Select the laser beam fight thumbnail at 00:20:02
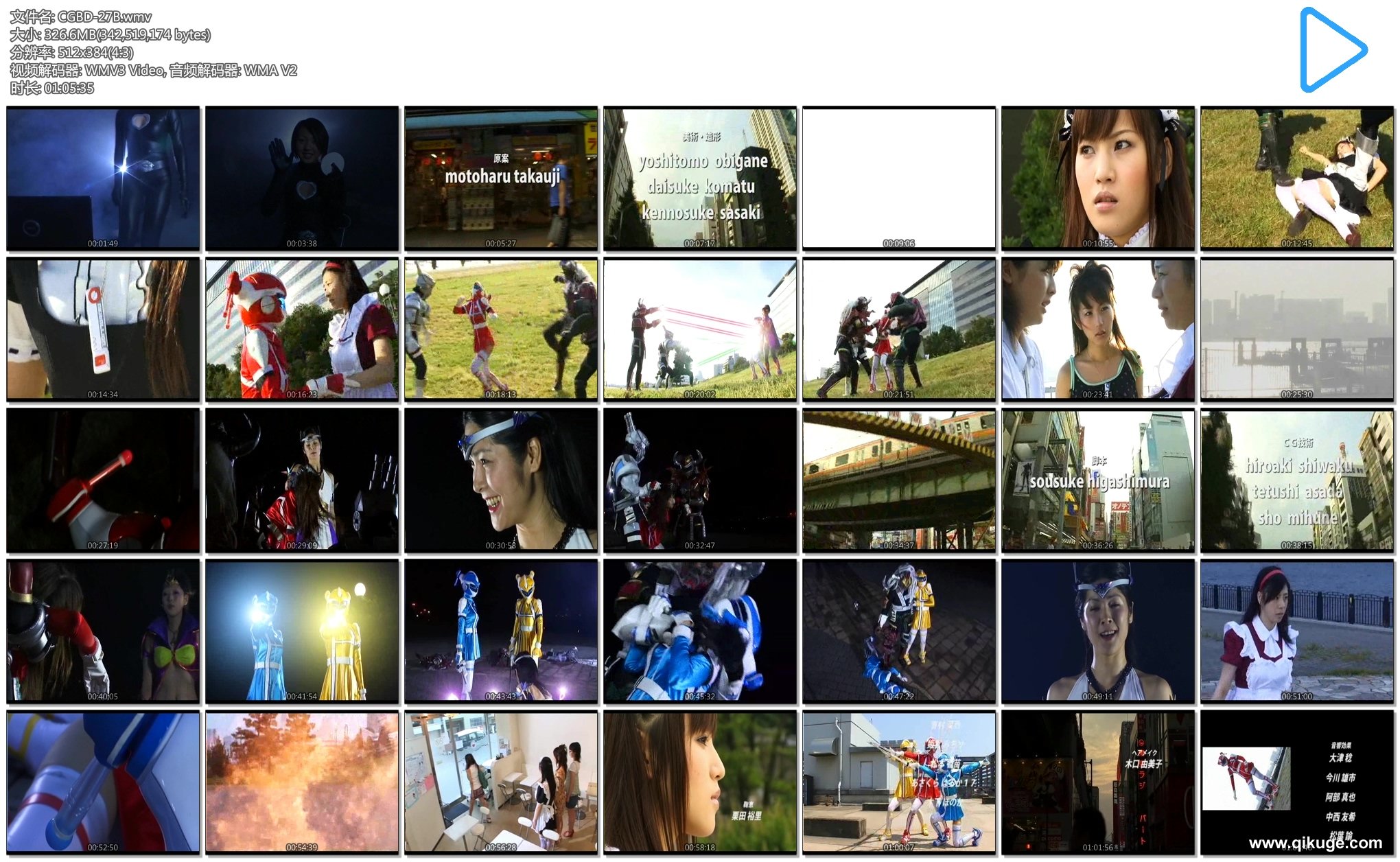Image resolution: width=1400 pixels, height=862 pixels. tap(700, 329)
